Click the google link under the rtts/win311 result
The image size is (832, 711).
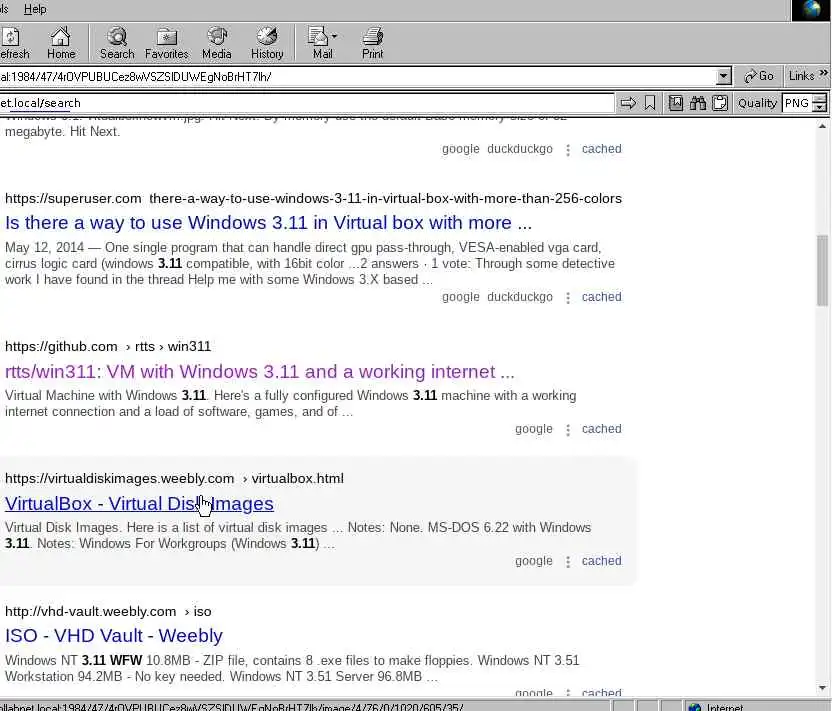(x=533, y=429)
